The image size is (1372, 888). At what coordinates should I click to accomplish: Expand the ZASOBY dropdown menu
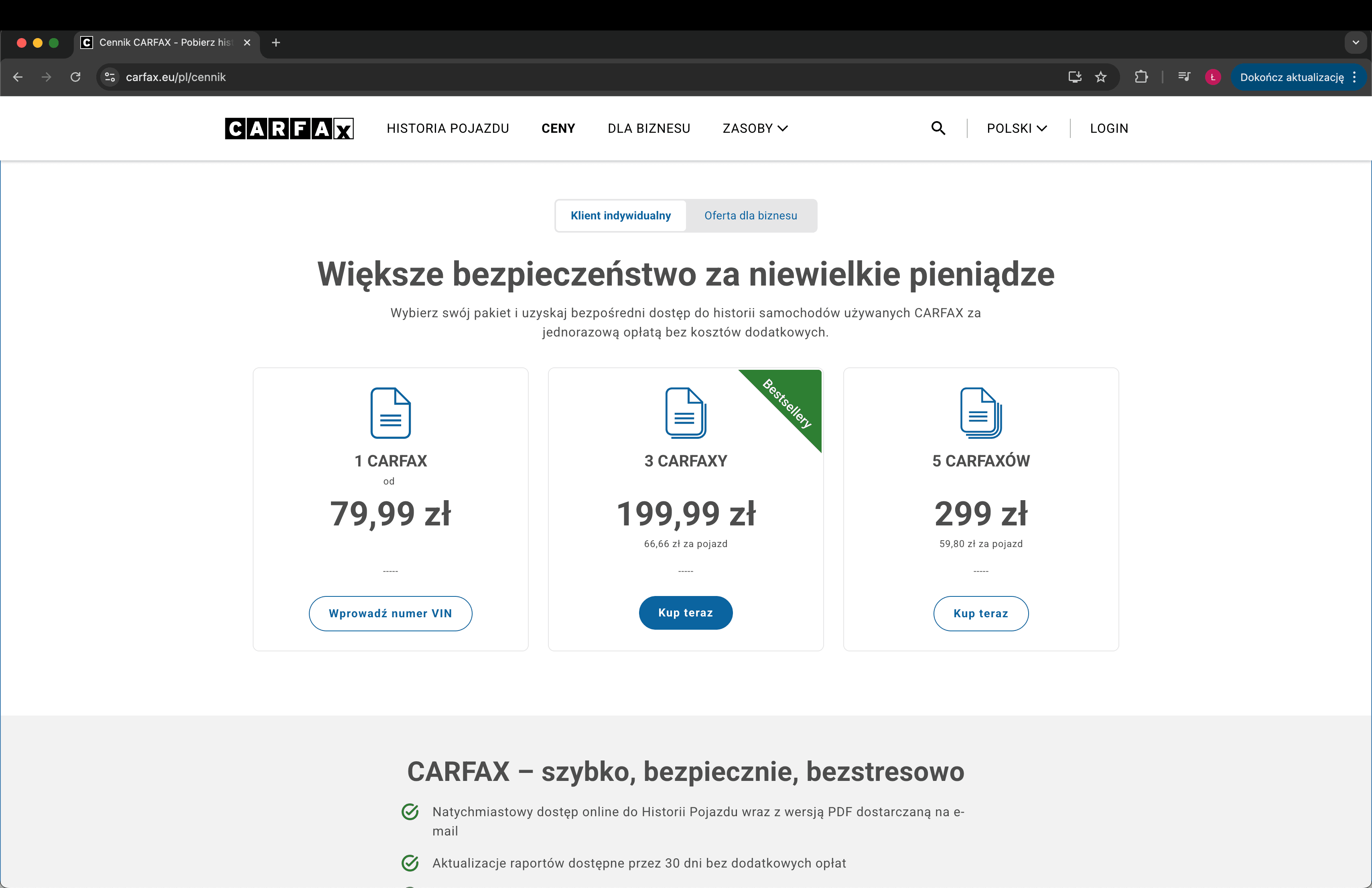tap(755, 128)
